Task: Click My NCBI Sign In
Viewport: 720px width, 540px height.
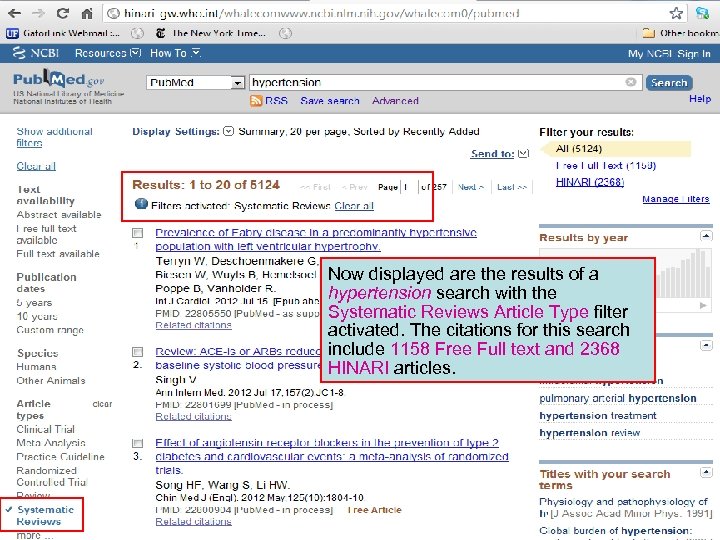Action: pos(669,54)
